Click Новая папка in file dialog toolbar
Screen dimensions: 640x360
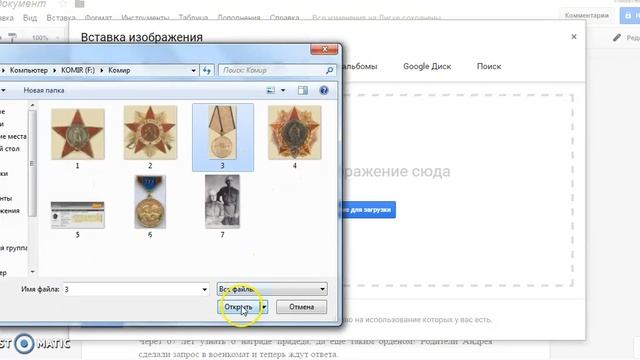44,90
